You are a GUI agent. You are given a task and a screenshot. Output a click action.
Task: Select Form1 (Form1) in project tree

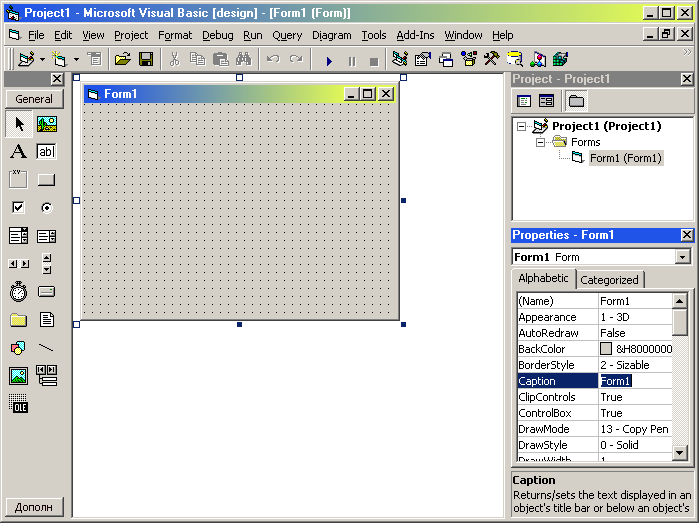point(626,158)
